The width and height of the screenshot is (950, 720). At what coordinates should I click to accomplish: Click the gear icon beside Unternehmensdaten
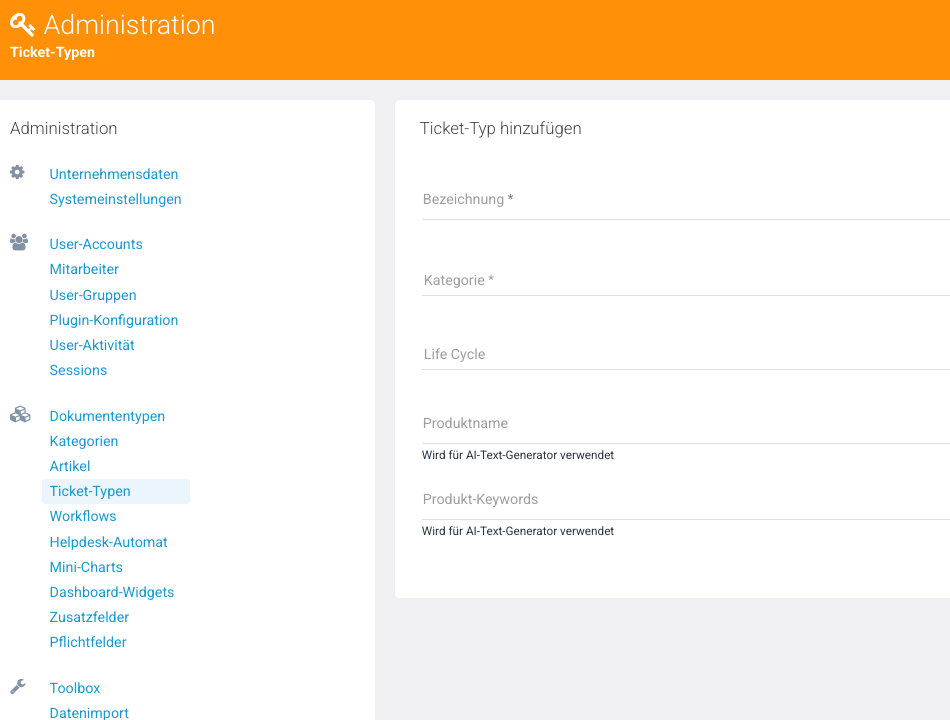click(18, 172)
